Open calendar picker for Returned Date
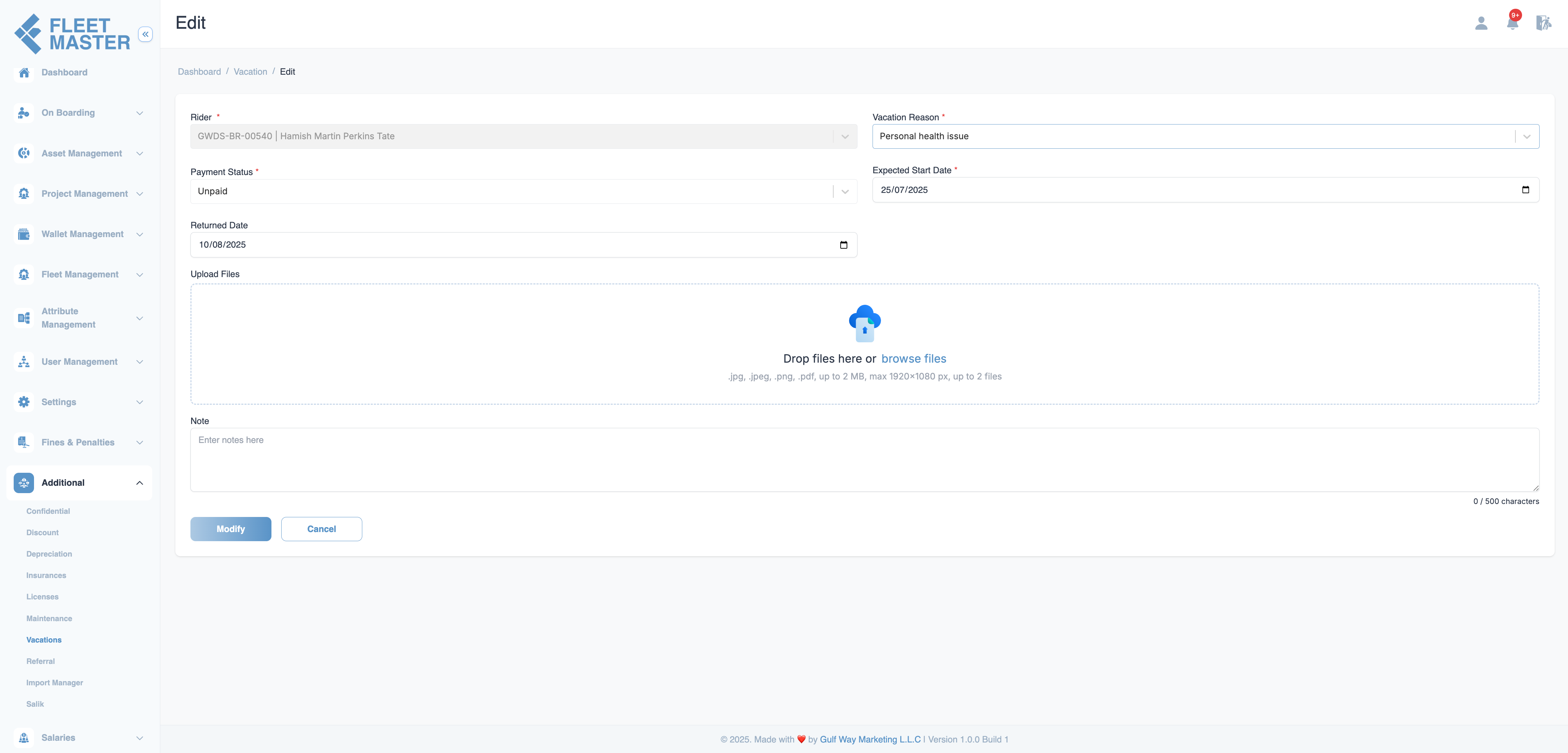 (843, 245)
